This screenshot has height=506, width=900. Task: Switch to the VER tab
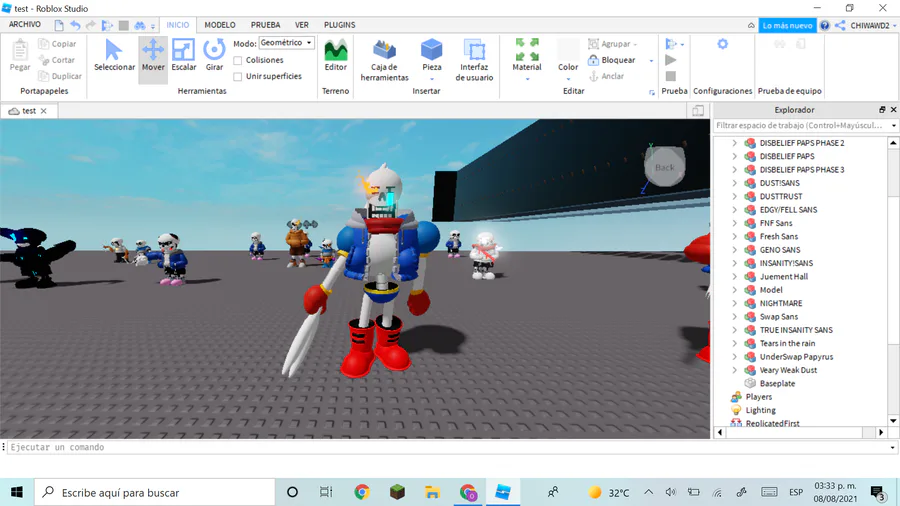302,25
